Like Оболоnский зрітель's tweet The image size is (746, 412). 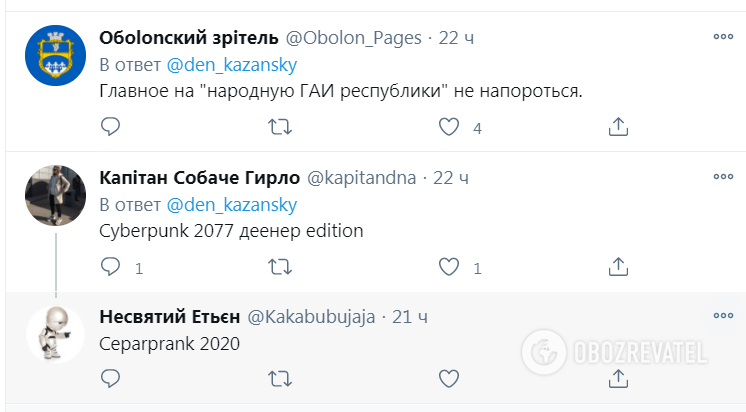[x=450, y=127]
